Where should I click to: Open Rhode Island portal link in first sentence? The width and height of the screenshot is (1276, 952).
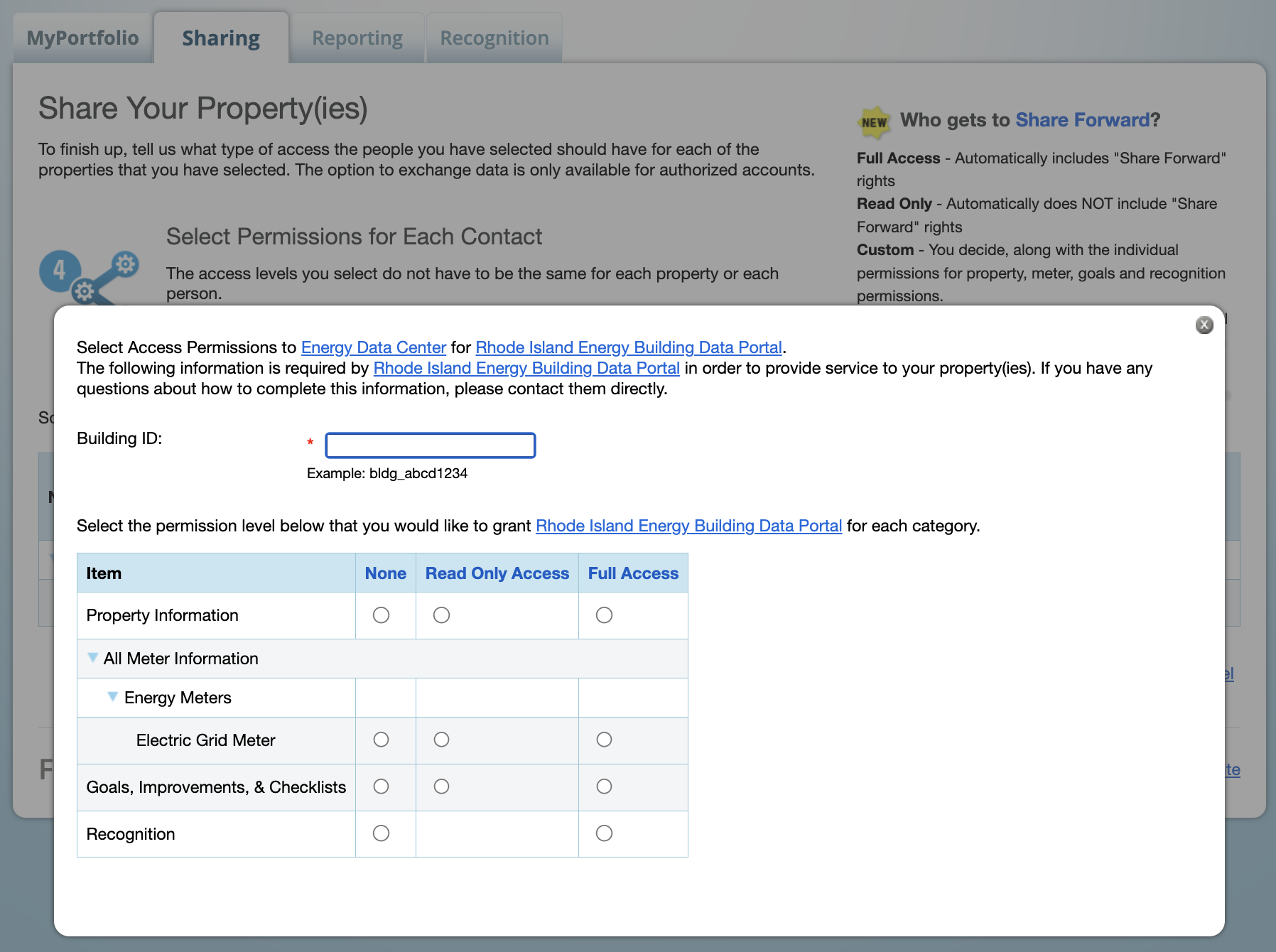629,347
